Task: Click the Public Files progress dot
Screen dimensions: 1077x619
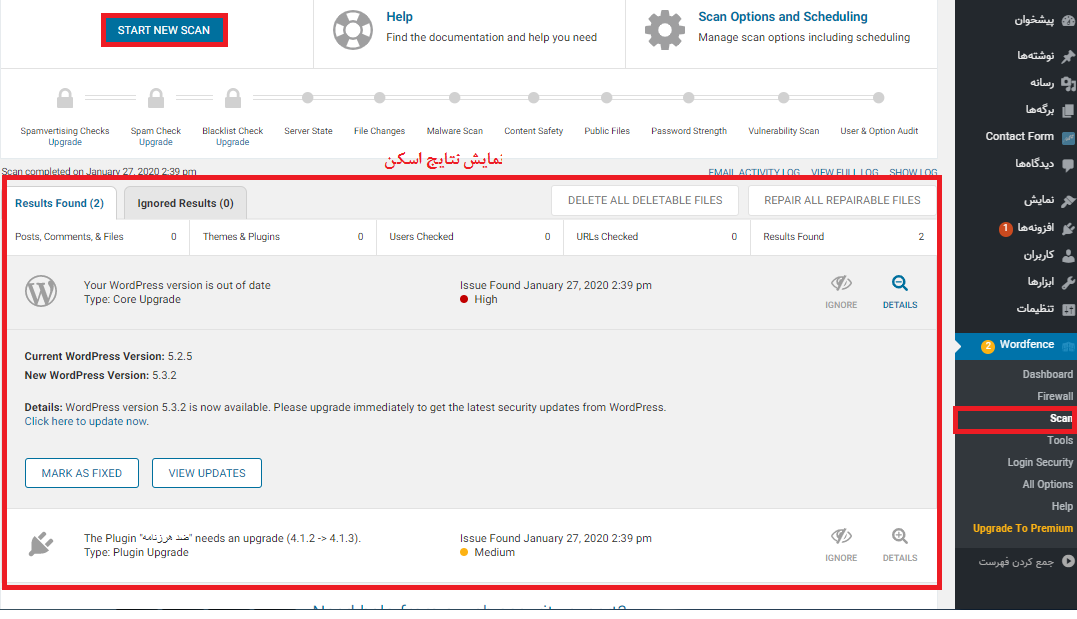Action: pos(606,98)
